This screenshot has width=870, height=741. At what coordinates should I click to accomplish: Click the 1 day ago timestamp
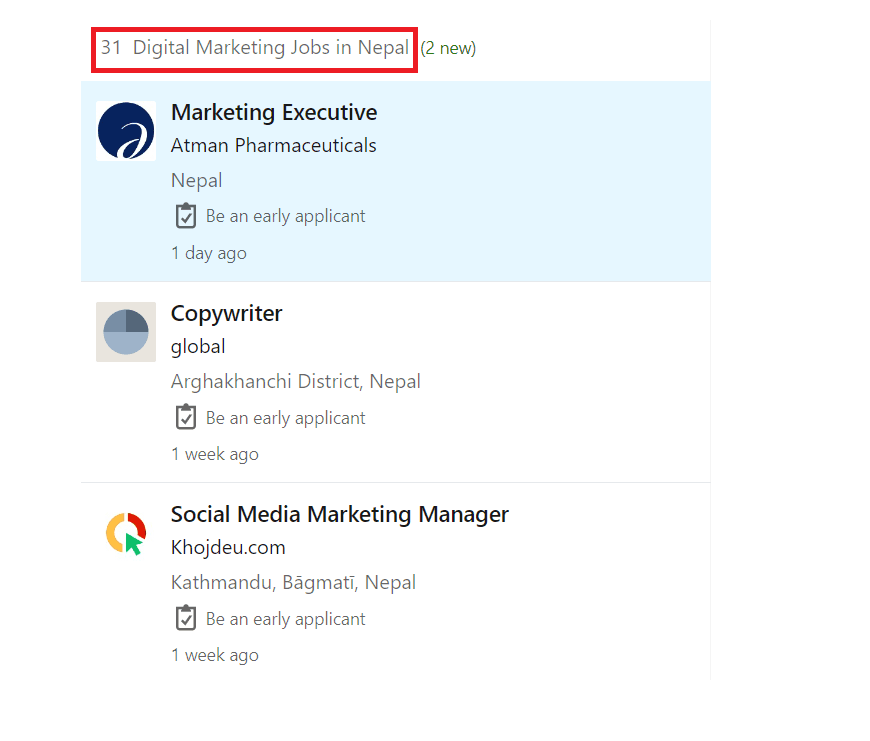[x=208, y=252]
